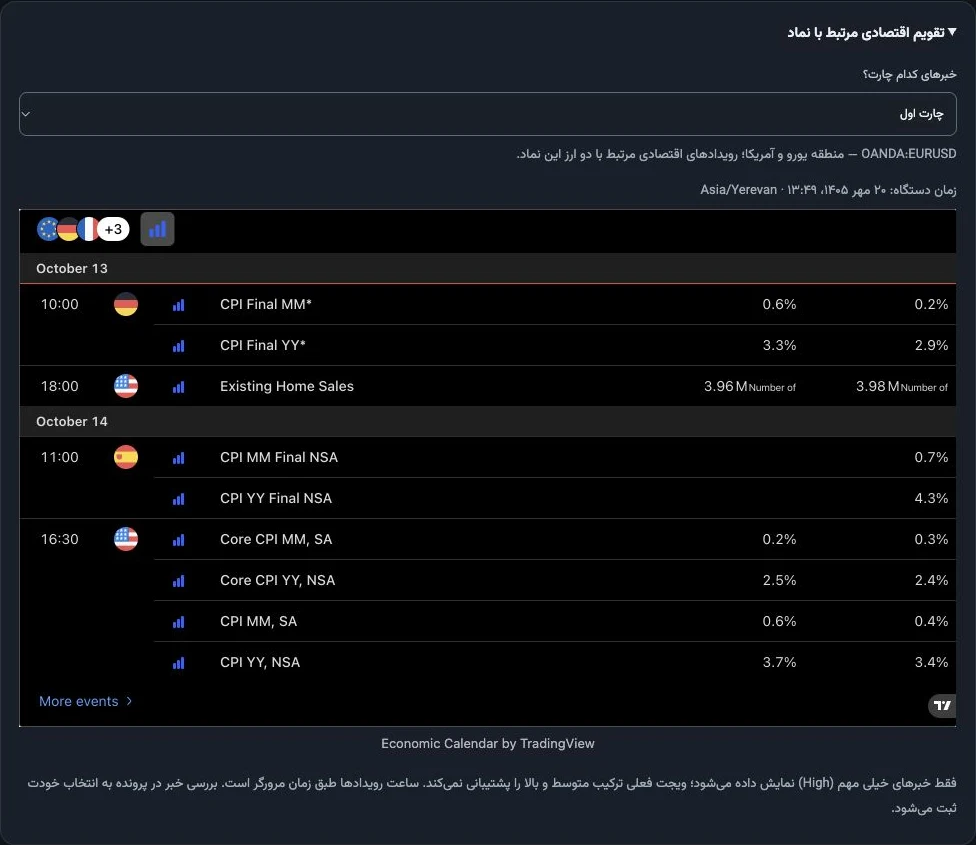Click US flag beside Core CPI MM, SA
976x845 pixels.
click(126, 539)
